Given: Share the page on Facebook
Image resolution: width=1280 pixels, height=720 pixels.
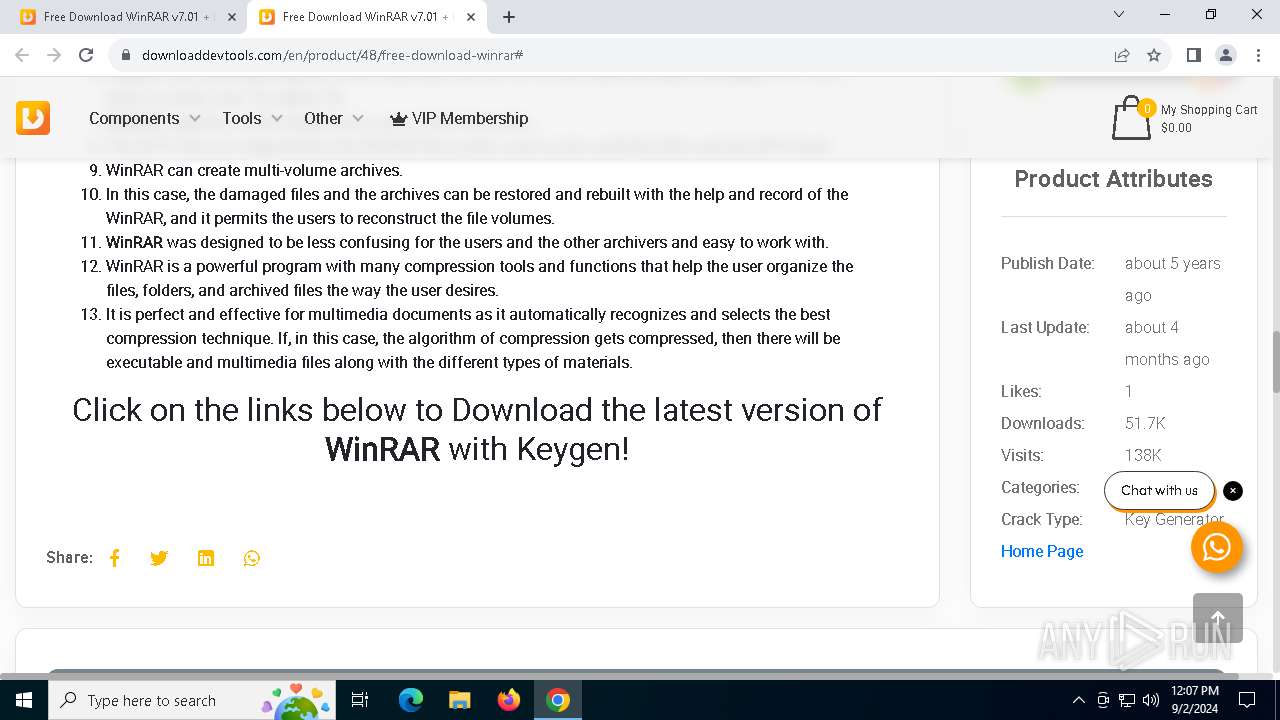Looking at the screenshot, I should pyautogui.click(x=115, y=558).
